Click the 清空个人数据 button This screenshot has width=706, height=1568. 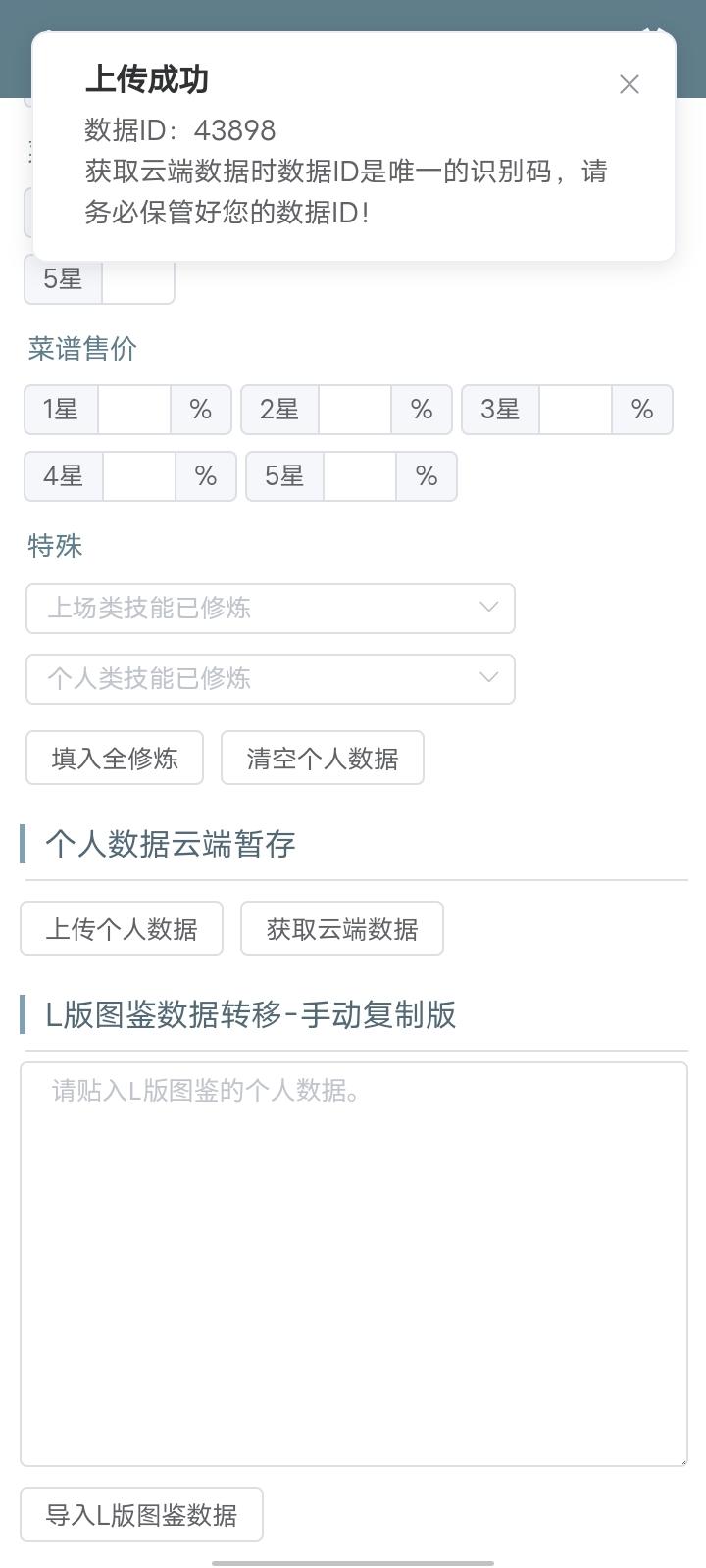(323, 759)
